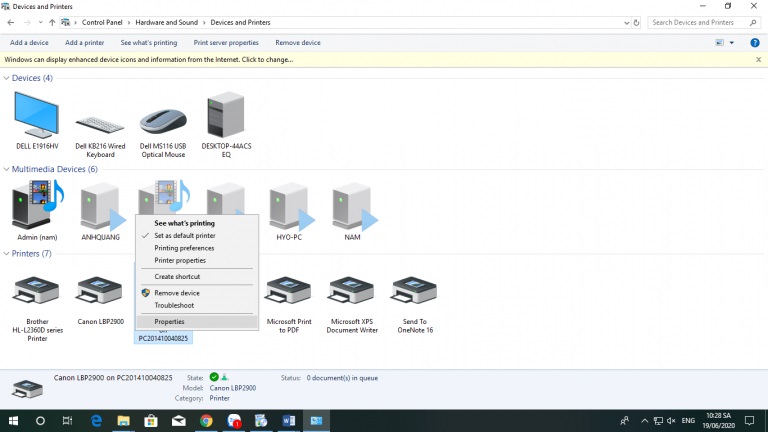Close the yellow information bar
Image resolution: width=768 pixels, height=432 pixels.
(x=758, y=60)
